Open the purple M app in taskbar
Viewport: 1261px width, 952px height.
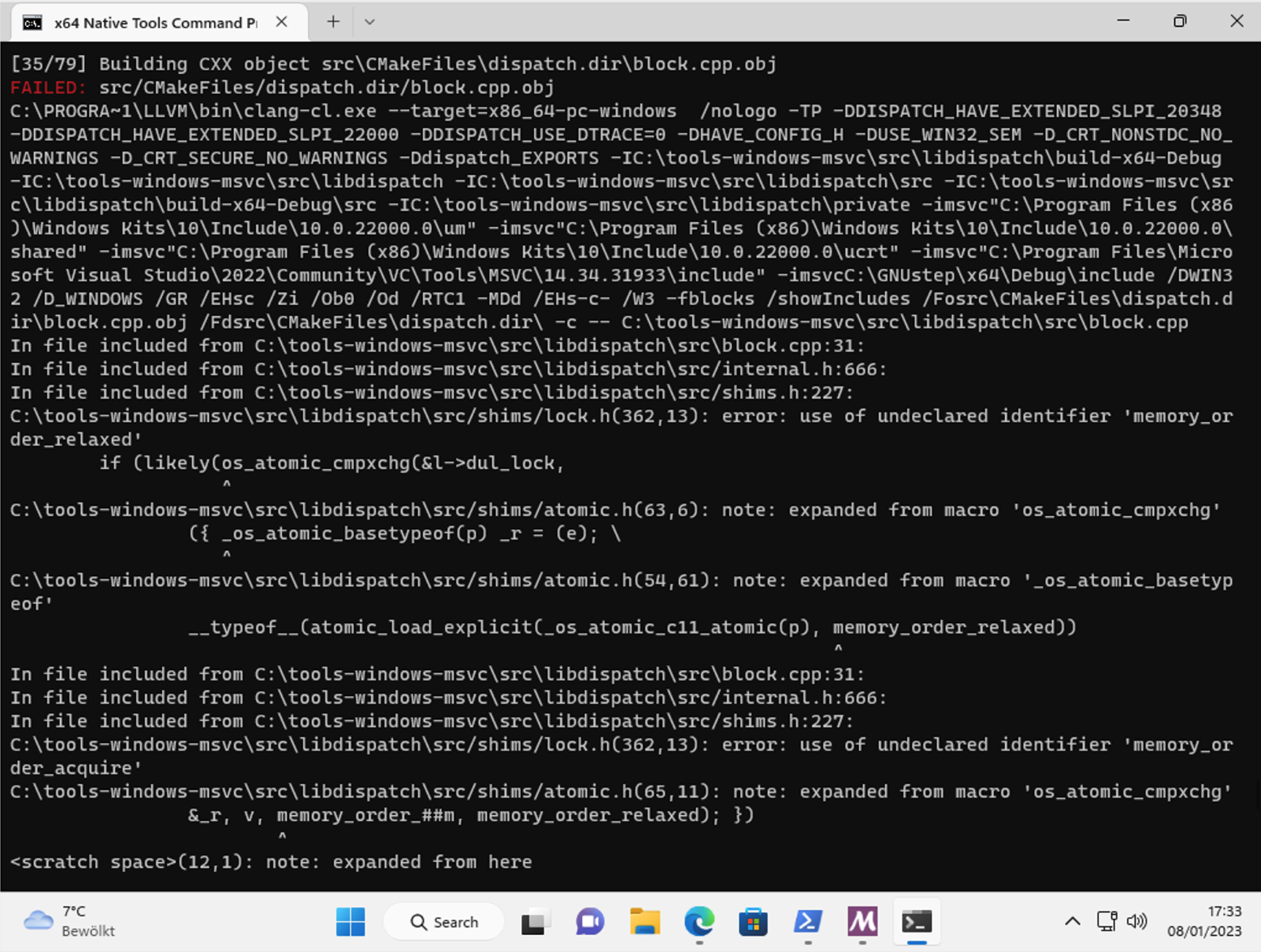(862, 922)
